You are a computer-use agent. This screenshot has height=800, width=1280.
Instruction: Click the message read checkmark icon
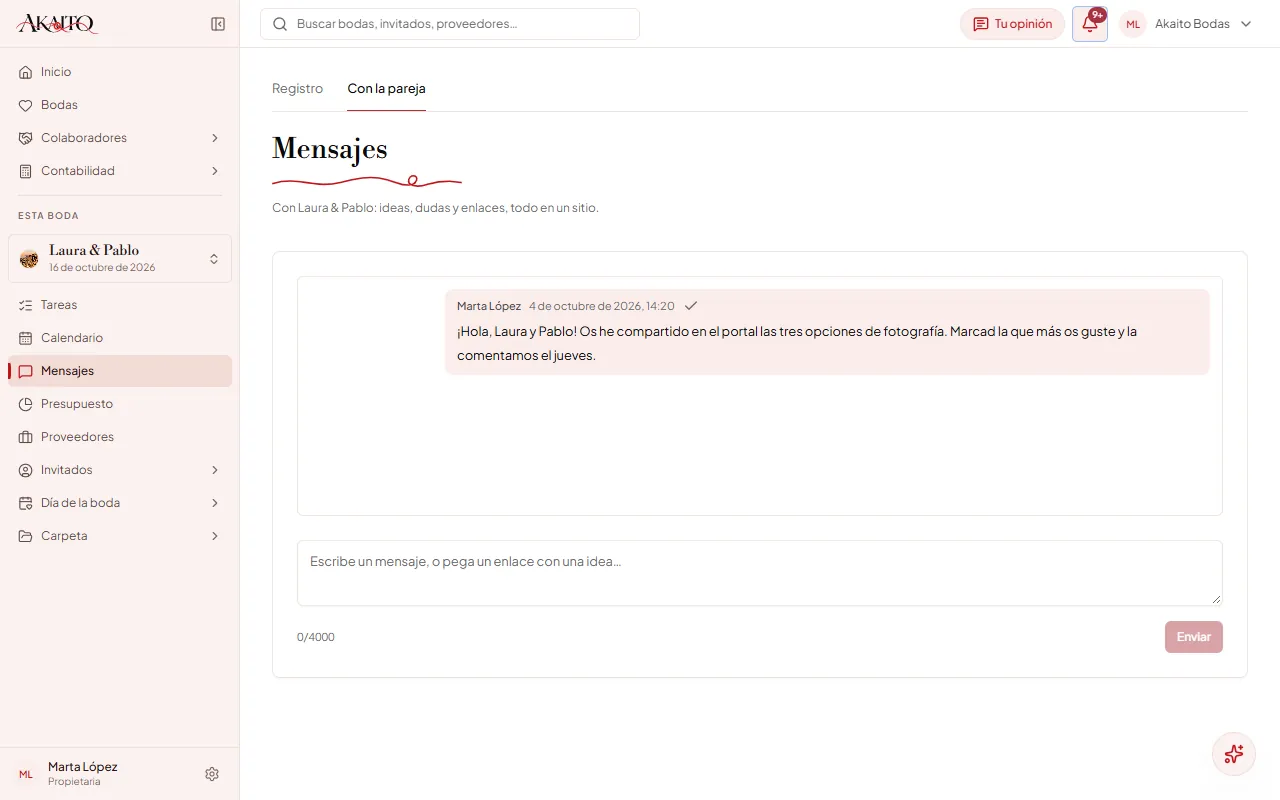pyautogui.click(x=691, y=306)
